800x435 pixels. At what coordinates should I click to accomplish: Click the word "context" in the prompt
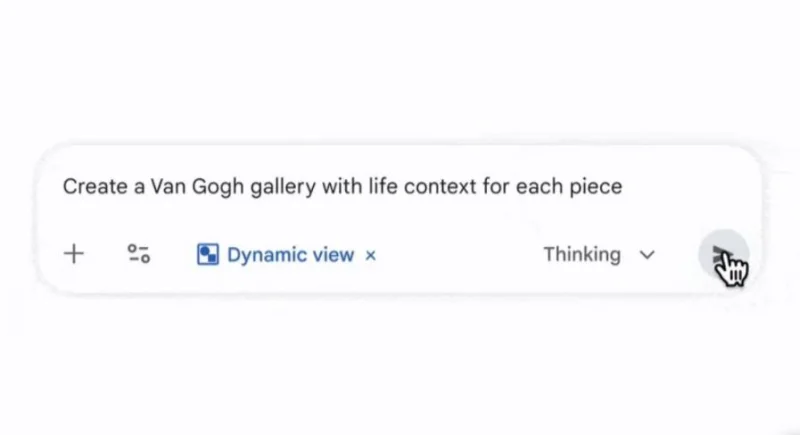pyautogui.click(x=434, y=187)
